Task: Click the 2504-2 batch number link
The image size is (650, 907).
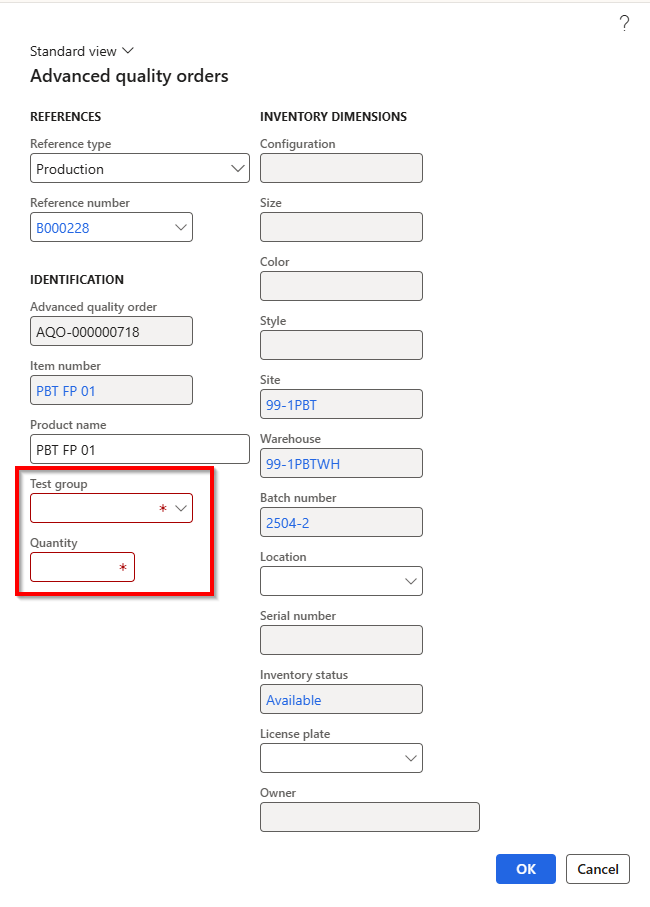Action: (289, 523)
